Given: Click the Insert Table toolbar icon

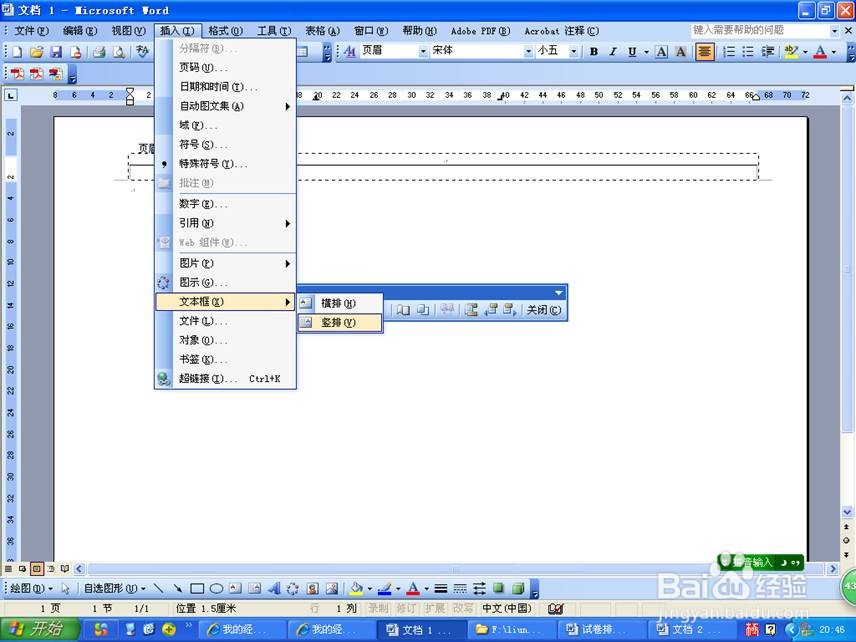Looking at the screenshot, I should [x=302, y=52].
